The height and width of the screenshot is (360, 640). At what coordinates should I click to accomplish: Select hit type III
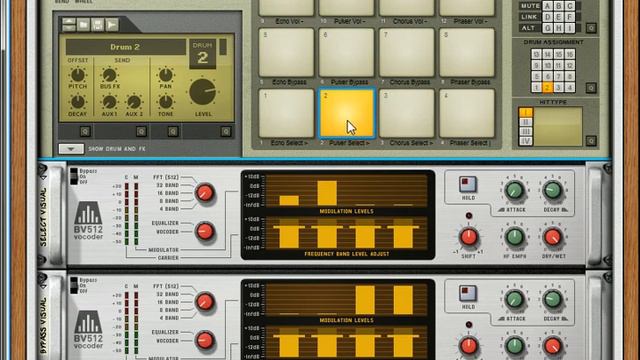point(526,131)
